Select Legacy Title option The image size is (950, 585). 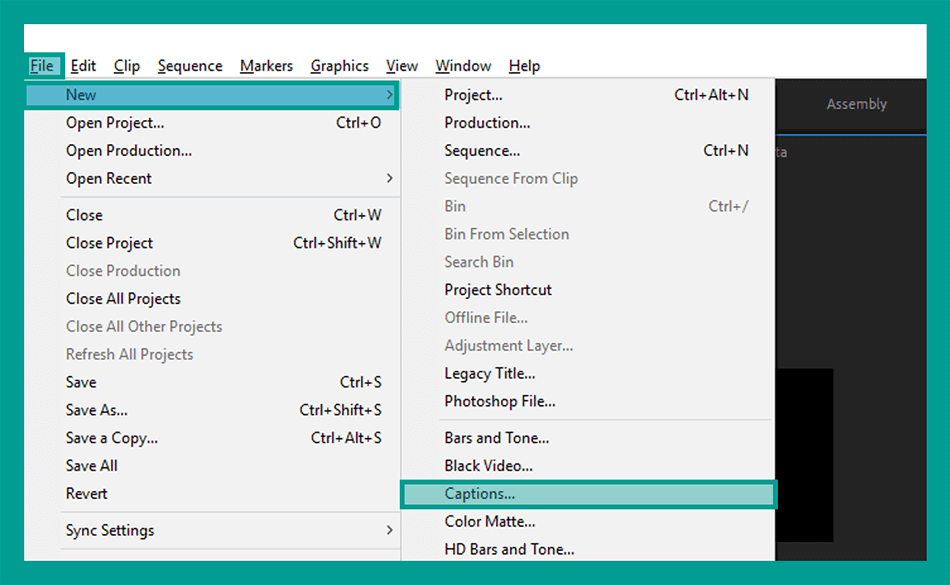point(588,374)
